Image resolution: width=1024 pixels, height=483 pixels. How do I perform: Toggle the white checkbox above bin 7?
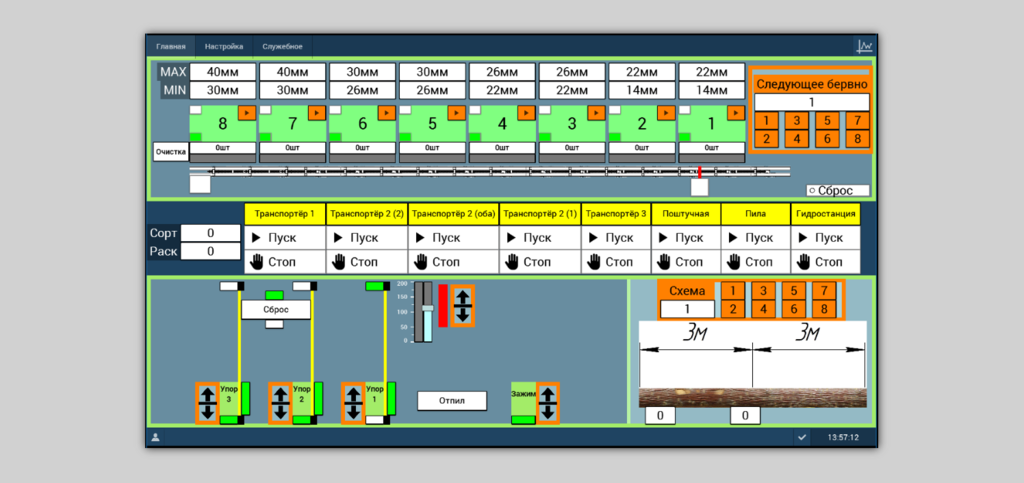point(265,110)
